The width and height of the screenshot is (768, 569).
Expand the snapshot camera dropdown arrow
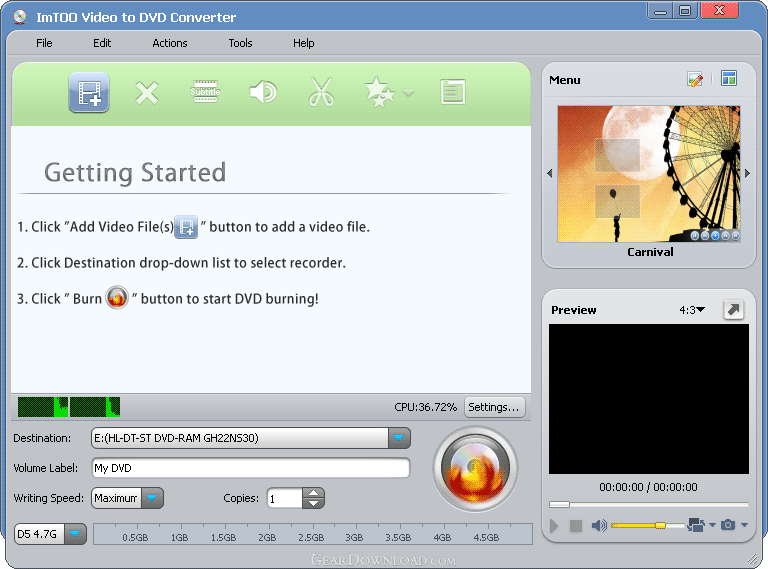tap(744, 525)
